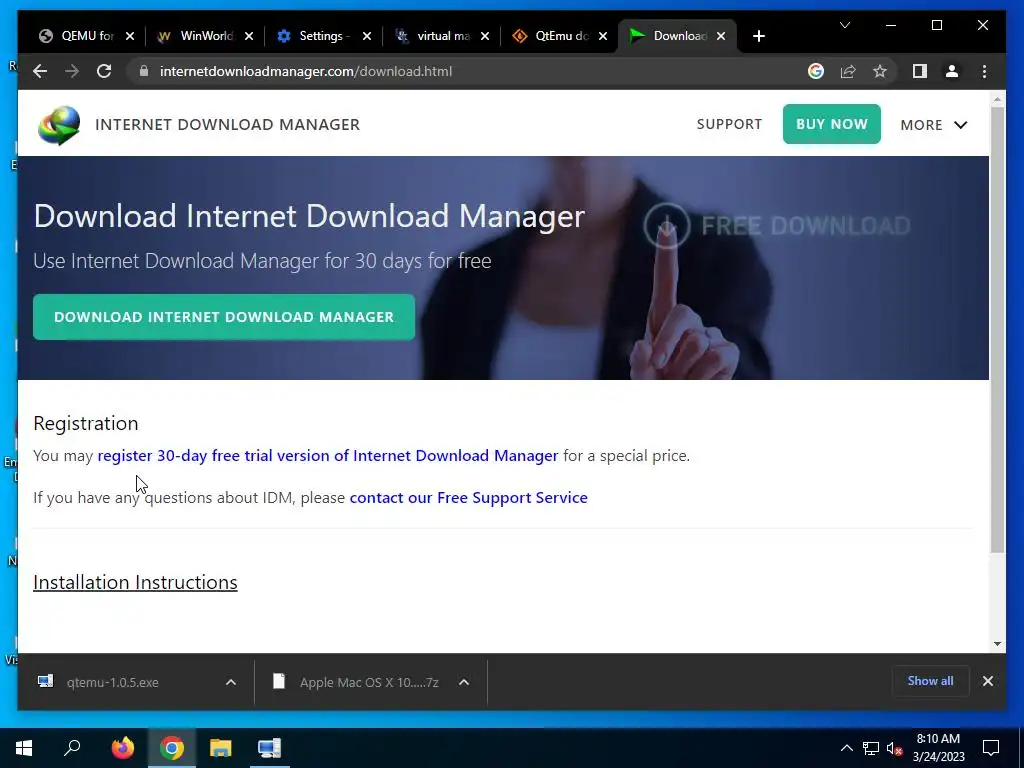The width and height of the screenshot is (1024, 768).
Task: Go back to the previous page
Action: click(40, 71)
